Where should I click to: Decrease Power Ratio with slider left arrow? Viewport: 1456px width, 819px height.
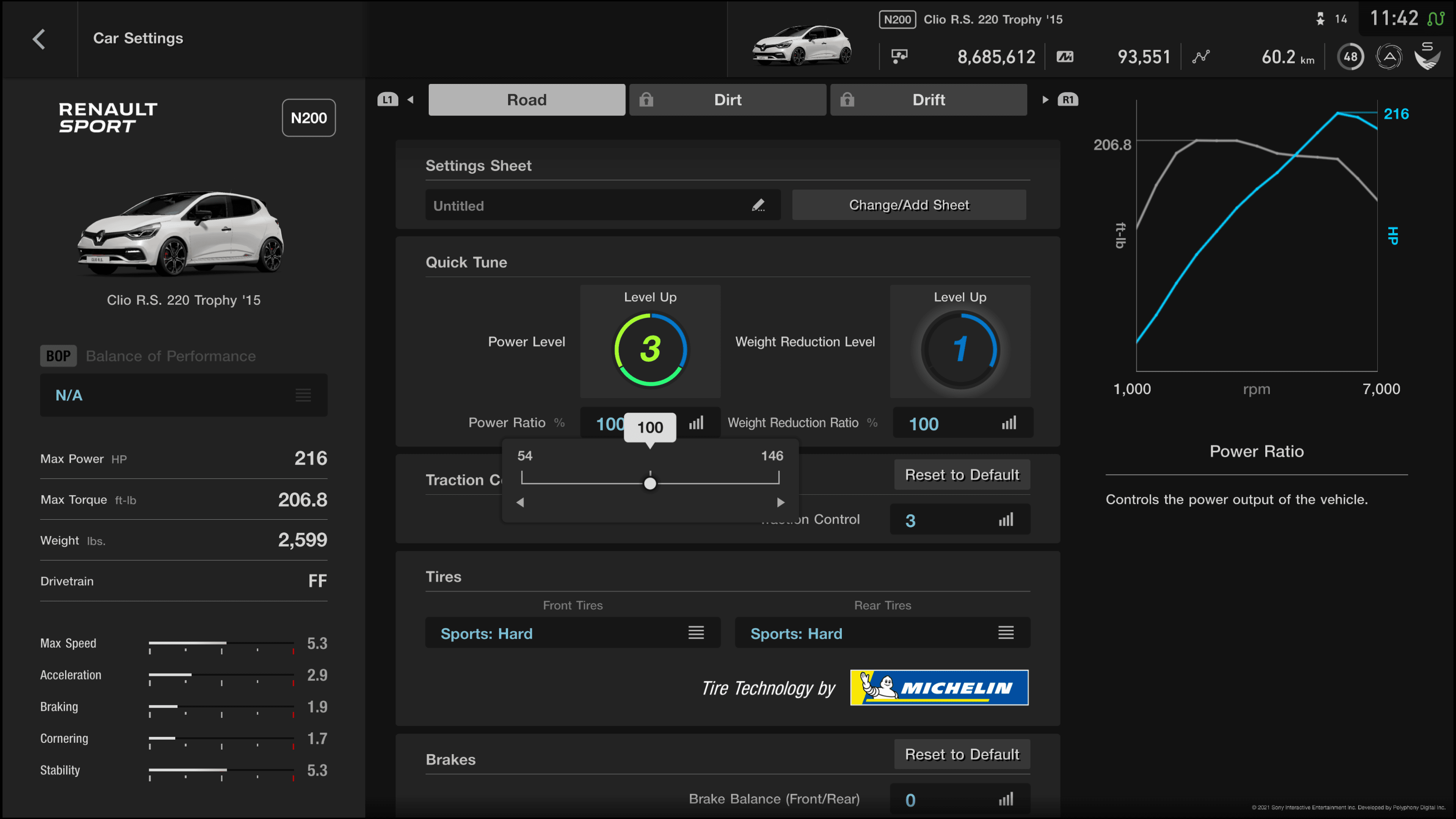coord(520,502)
